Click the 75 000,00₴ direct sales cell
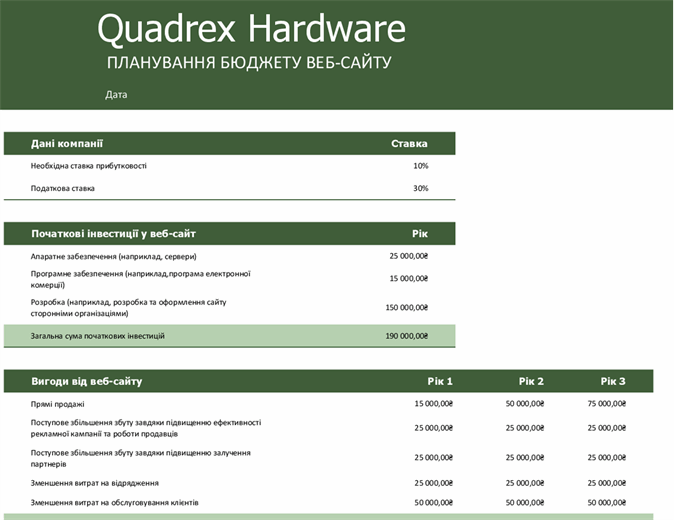The height and width of the screenshot is (520, 675). [x=606, y=404]
